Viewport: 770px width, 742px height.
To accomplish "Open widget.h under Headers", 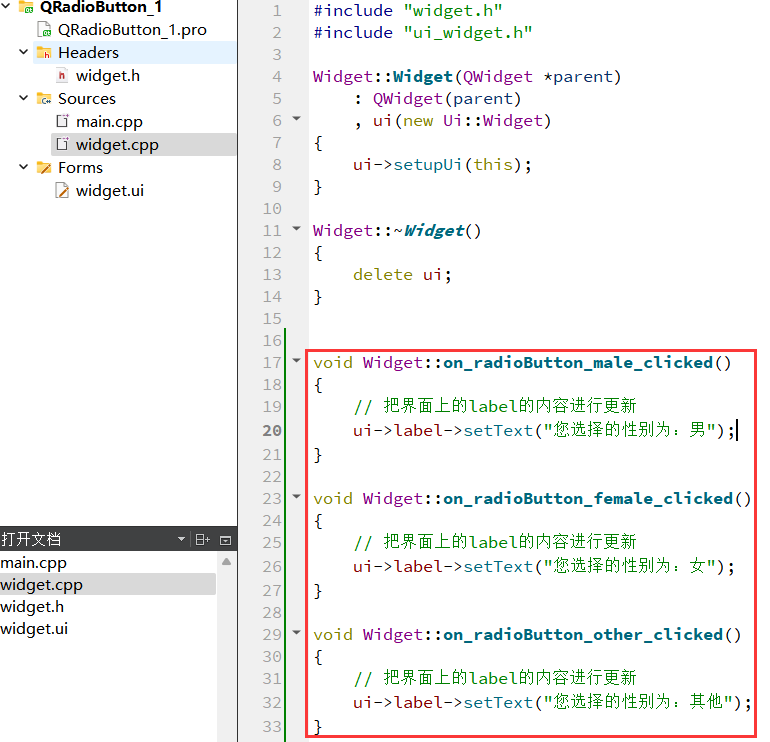I will coord(108,76).
